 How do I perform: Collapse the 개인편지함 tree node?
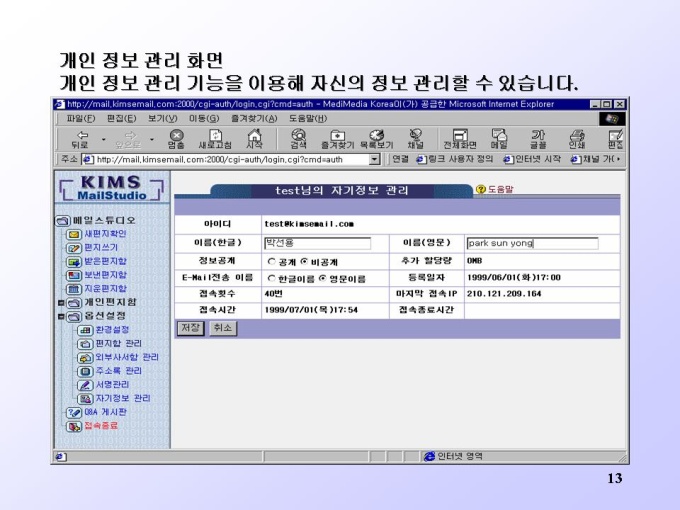61,303
